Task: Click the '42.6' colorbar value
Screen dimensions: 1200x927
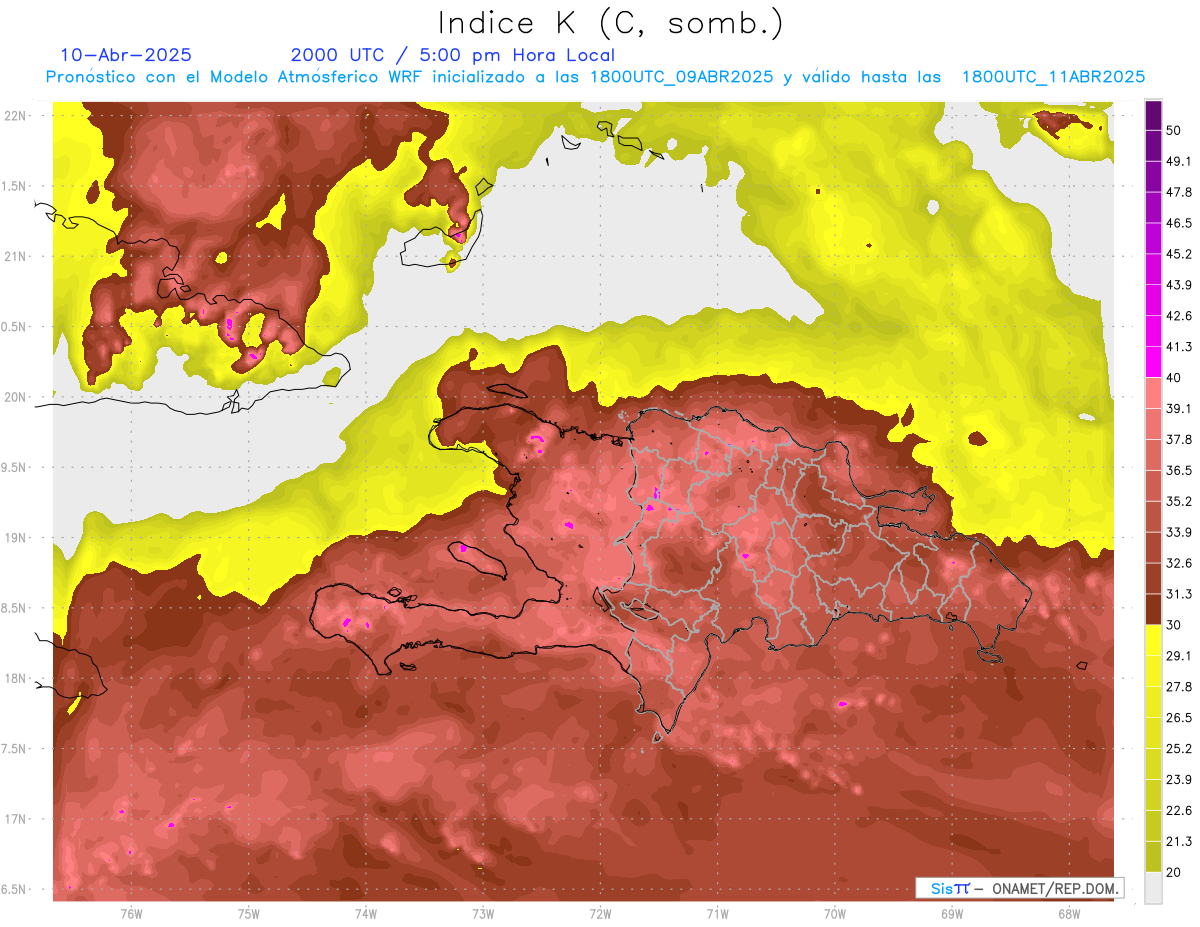Action: coord(1179,316)
